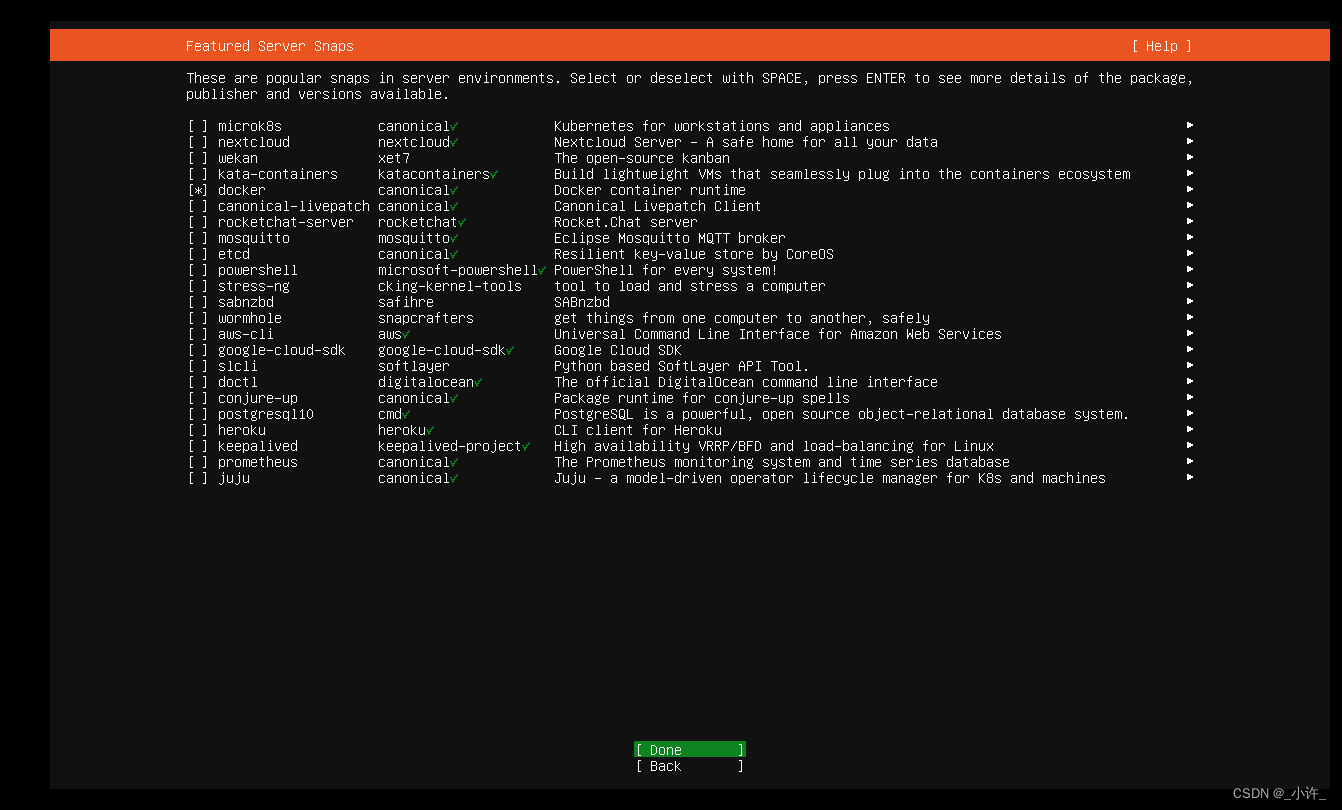1342x810 pixels.
Task: Open details arrow on kata-containers row
Action: click(x=1190, y=174)
